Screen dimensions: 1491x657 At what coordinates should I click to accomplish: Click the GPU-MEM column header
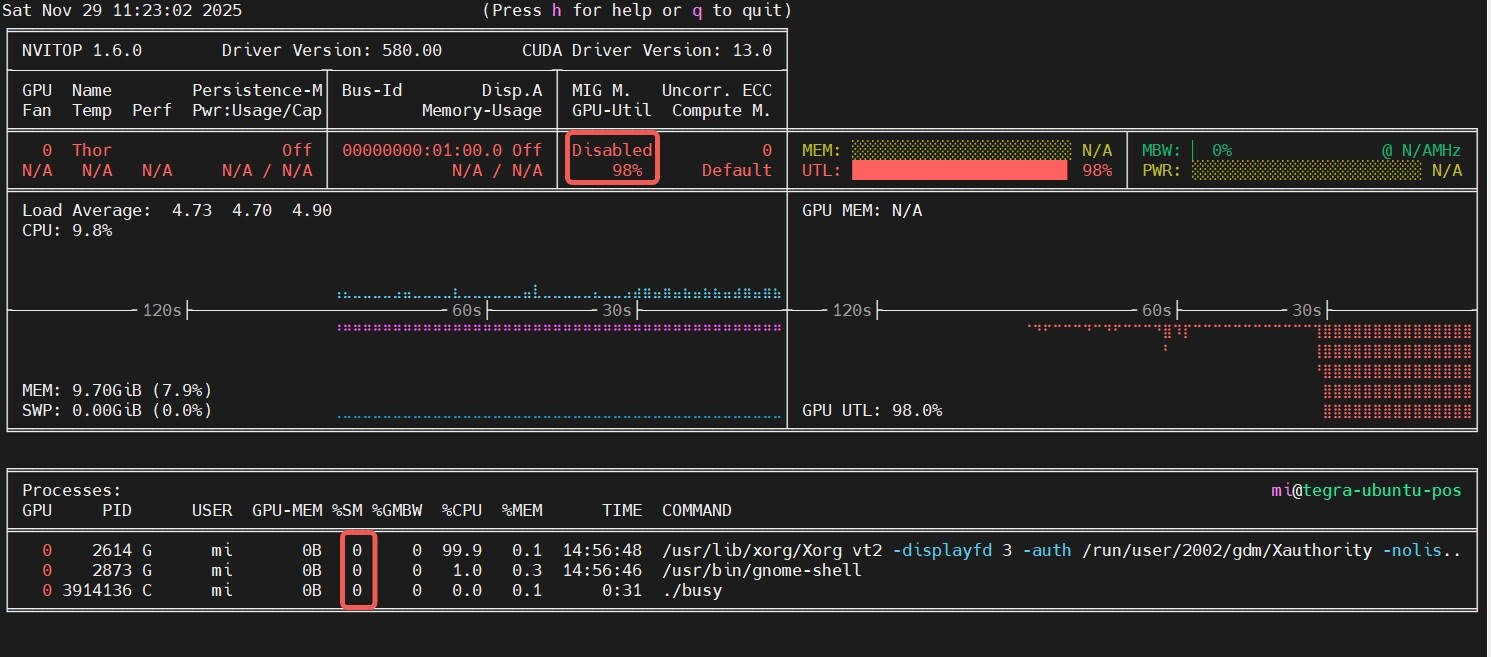click(x=287, y=510)
